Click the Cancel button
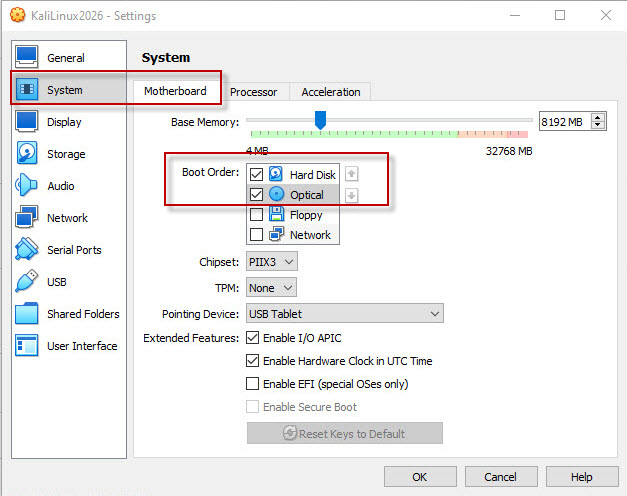The height and width of the screenshot is (496, 627). click(x=501, y=477)
